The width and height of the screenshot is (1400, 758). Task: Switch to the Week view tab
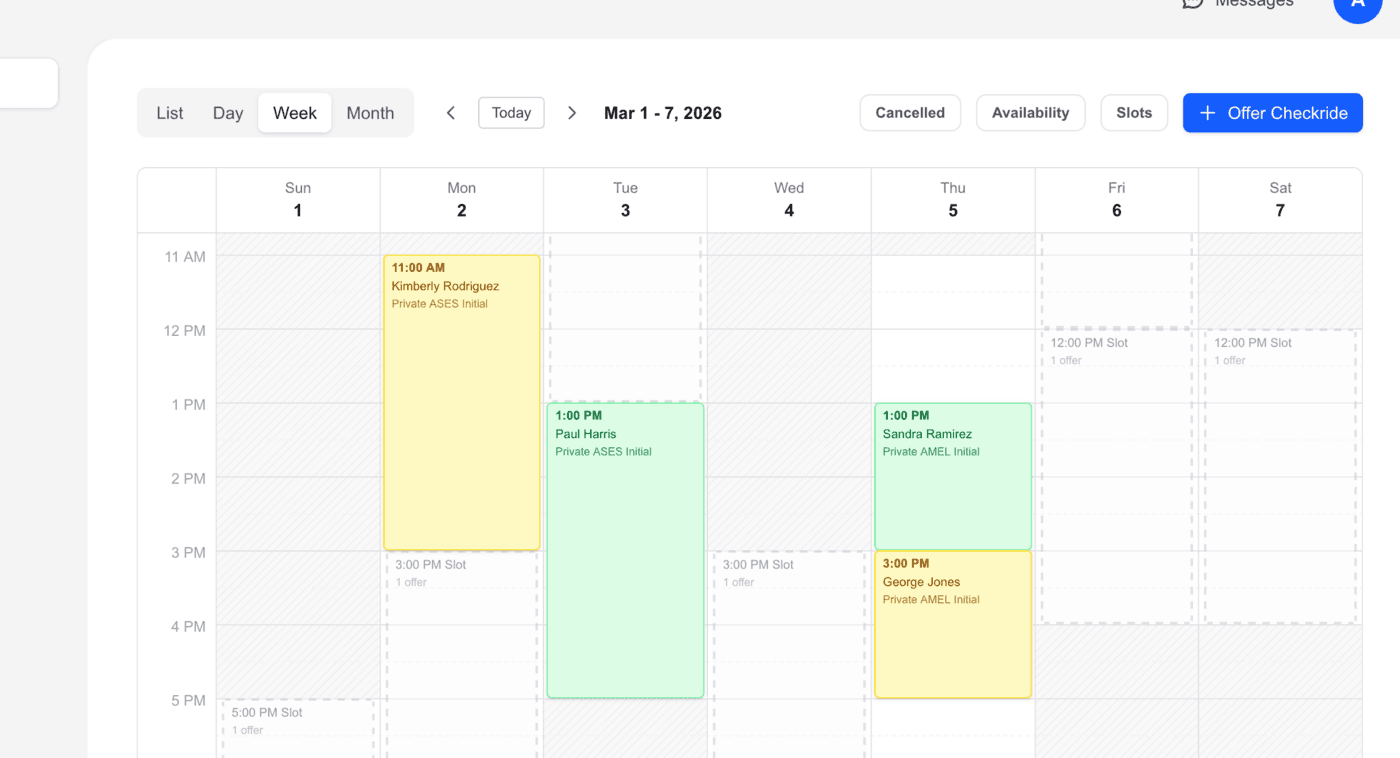click(x=294, y=112)
